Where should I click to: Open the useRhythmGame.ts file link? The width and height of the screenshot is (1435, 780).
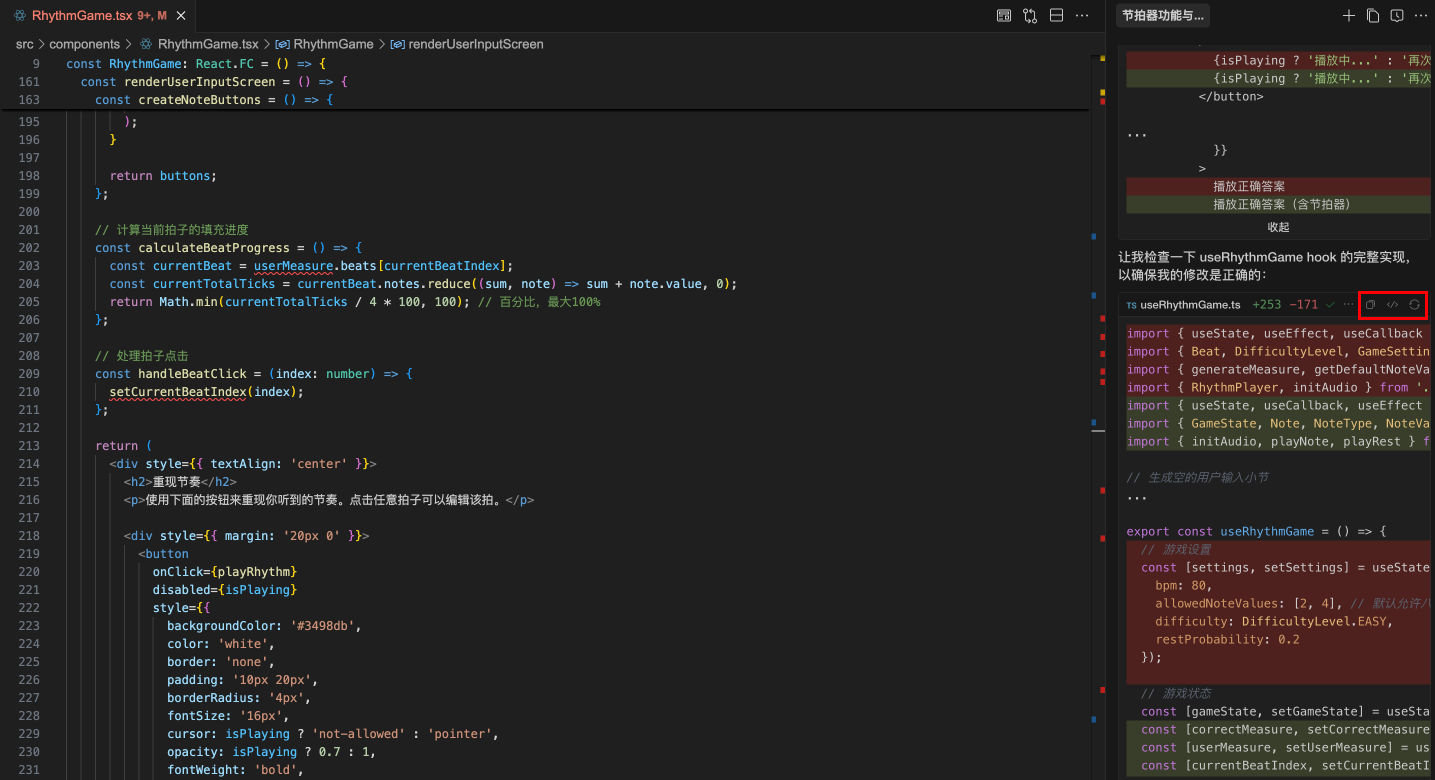(1190, 305)
